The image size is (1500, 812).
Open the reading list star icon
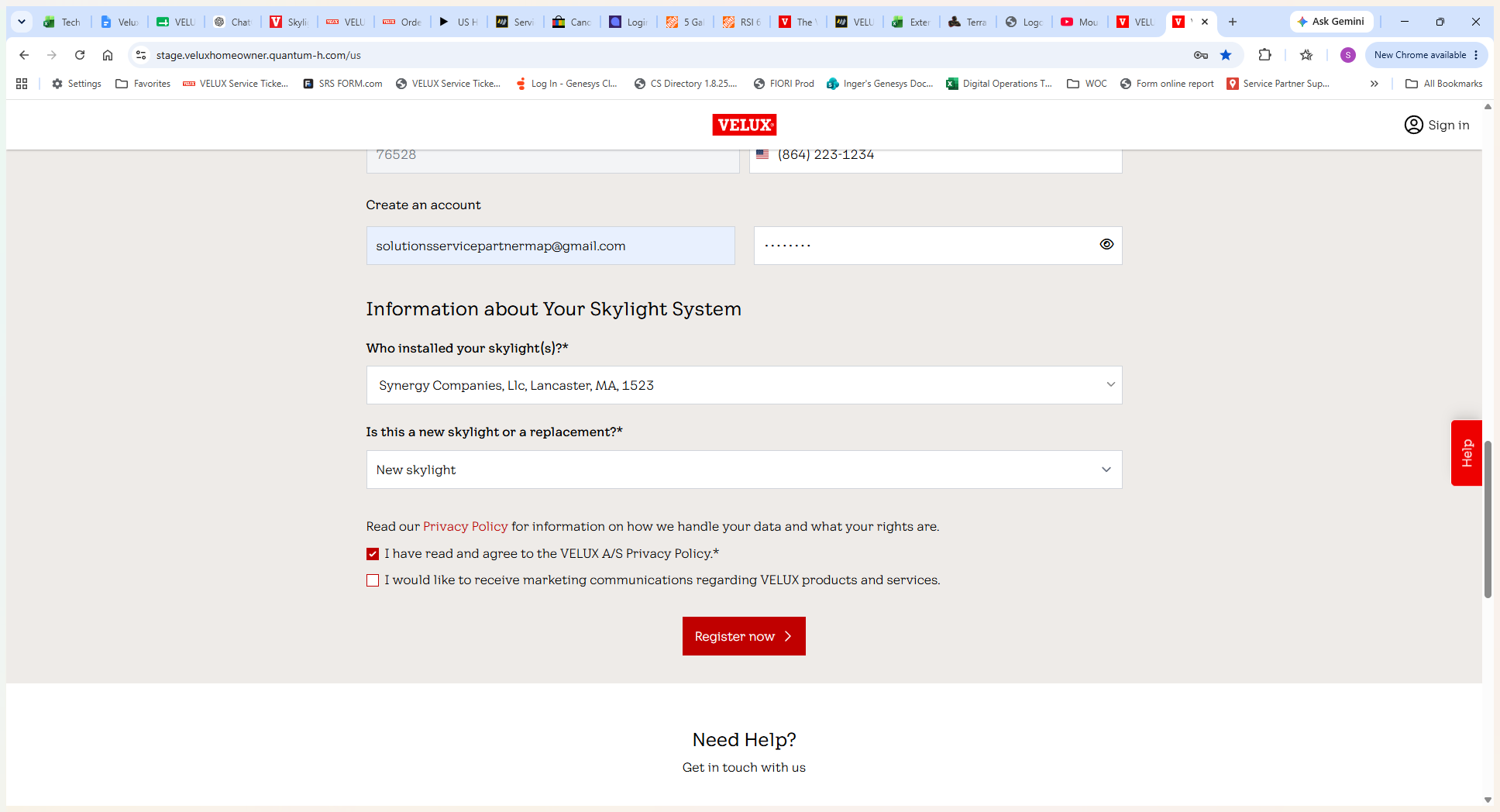click(1306, 55)
